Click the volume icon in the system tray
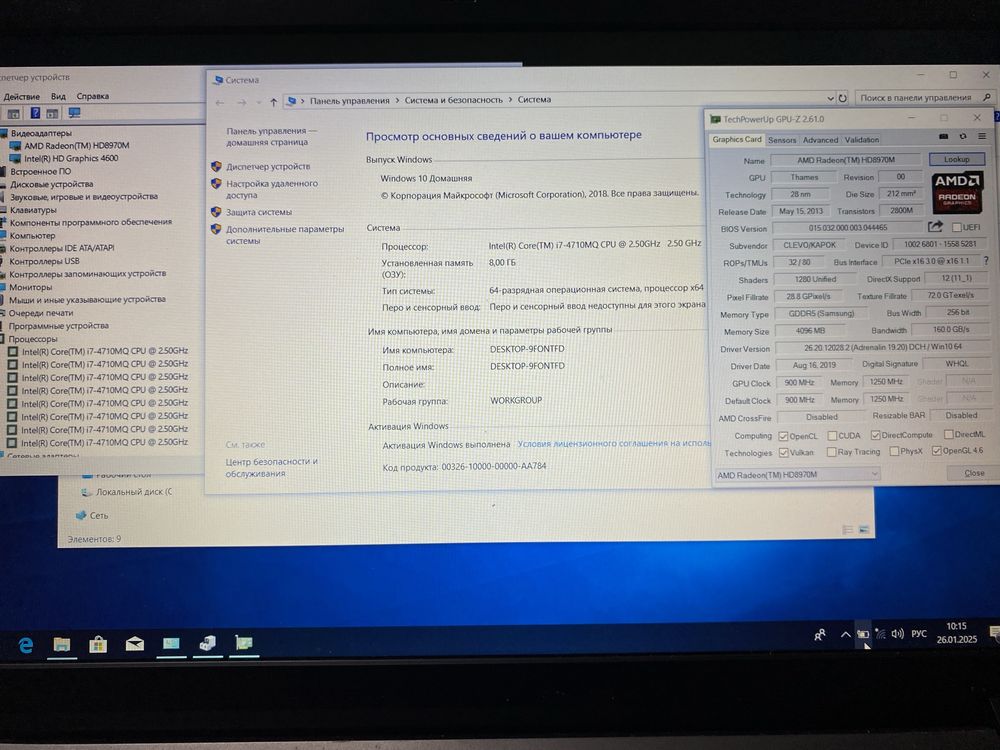 [x=897, y=633]
